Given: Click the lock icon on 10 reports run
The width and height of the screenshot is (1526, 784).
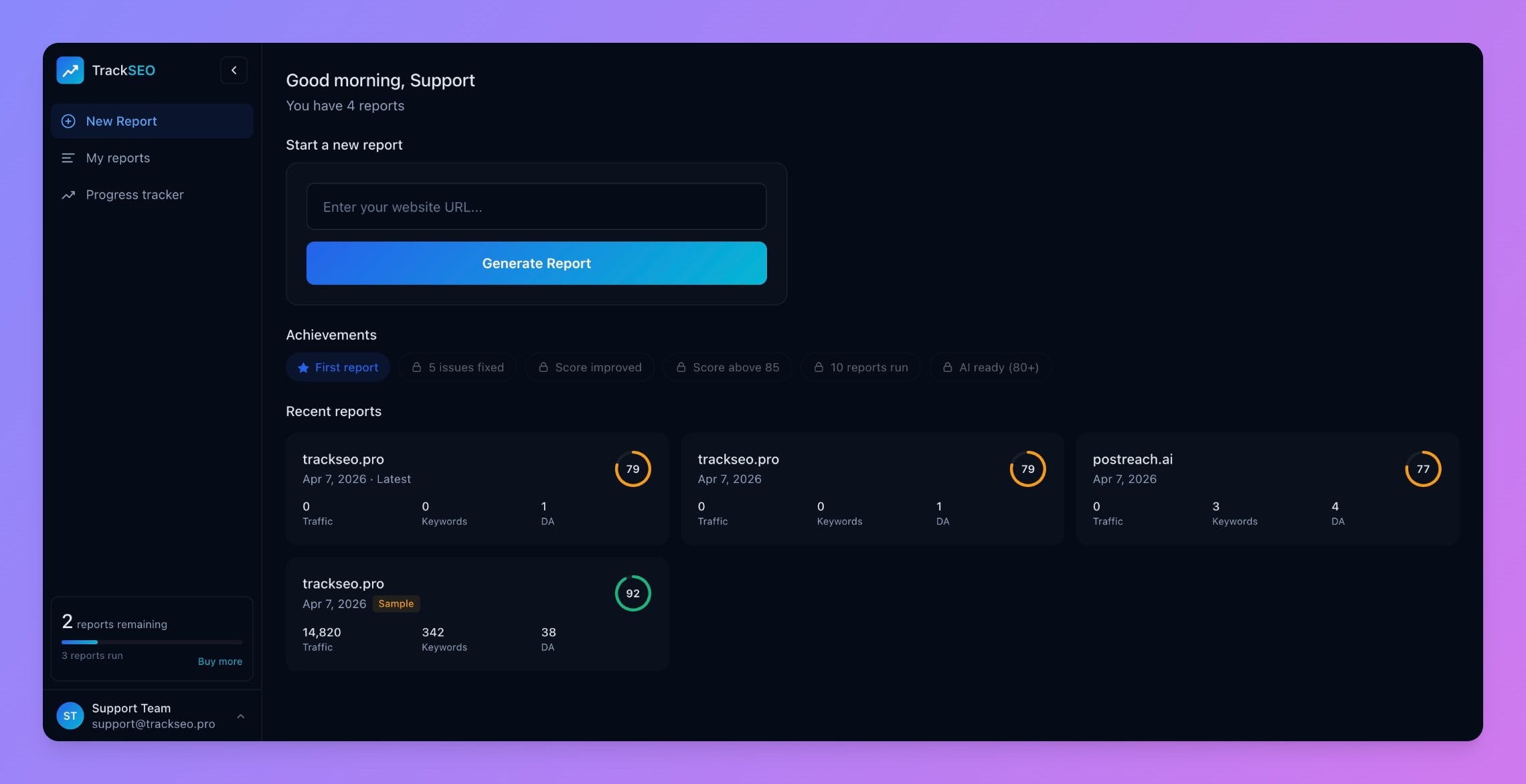Looking at the screenshot, I should (819, 367).
